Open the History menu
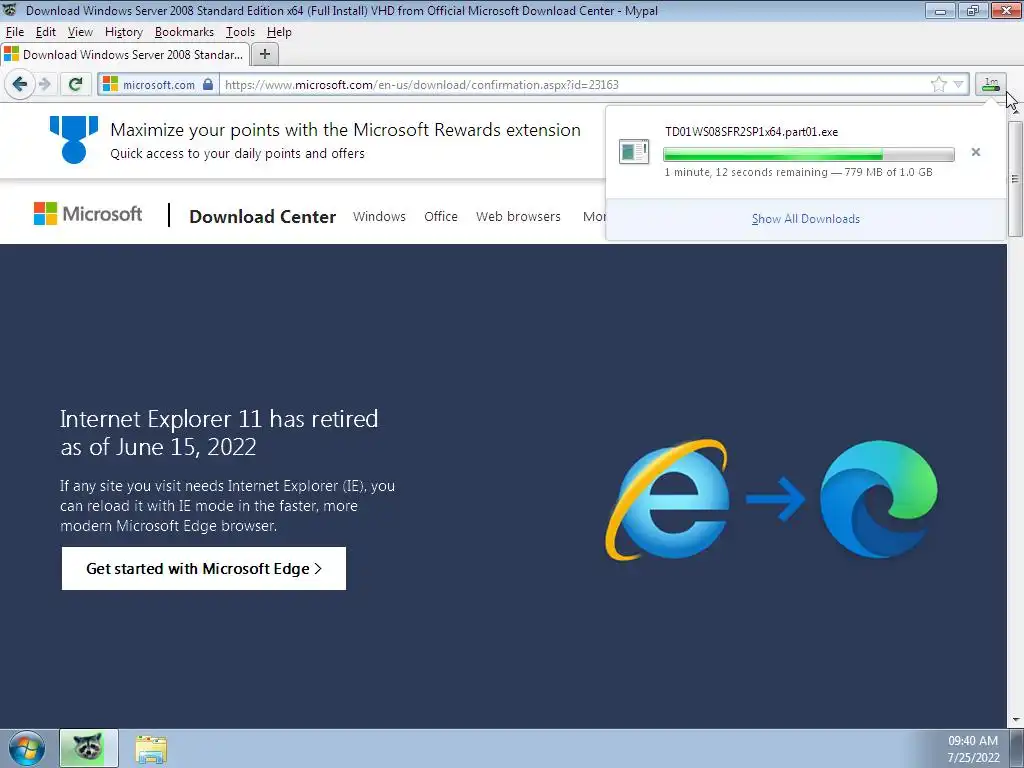The height and width of the screenshot is (768, 1024). coord(123,32)
